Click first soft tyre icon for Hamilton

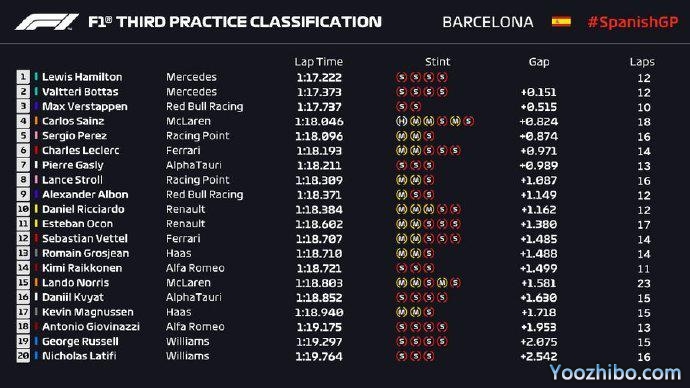(401, 77)
